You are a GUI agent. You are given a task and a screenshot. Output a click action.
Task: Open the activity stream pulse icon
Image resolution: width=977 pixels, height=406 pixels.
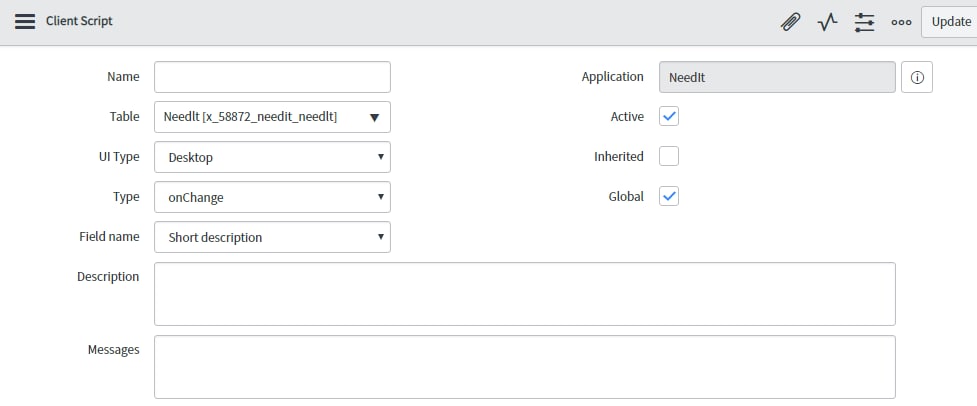[827, 22]
